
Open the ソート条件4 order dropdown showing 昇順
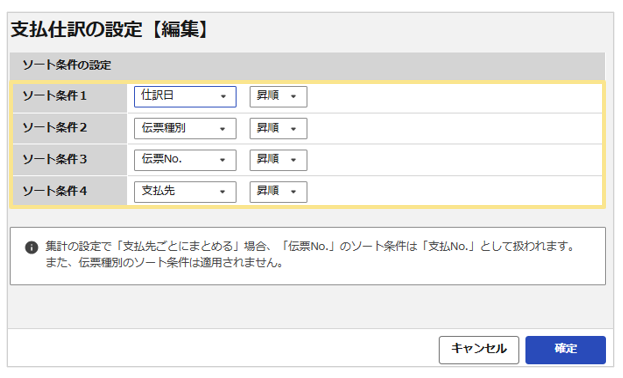coord(278,192)
